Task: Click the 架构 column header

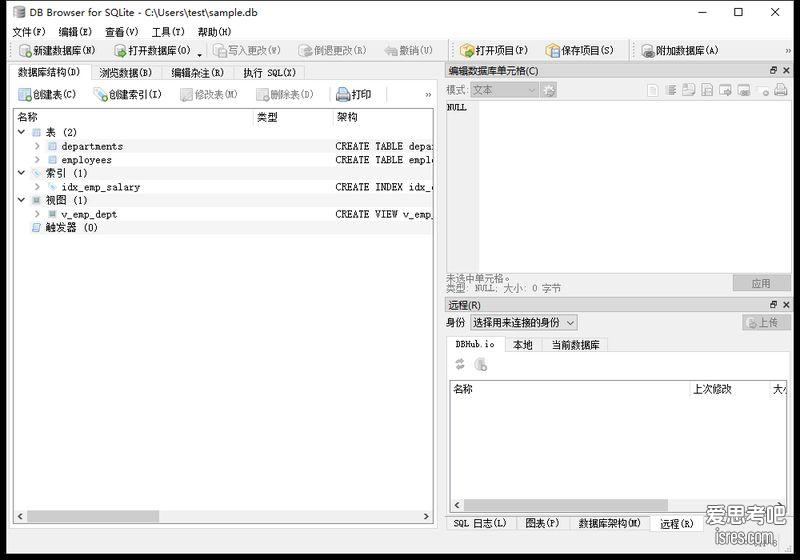Action: 383,117
